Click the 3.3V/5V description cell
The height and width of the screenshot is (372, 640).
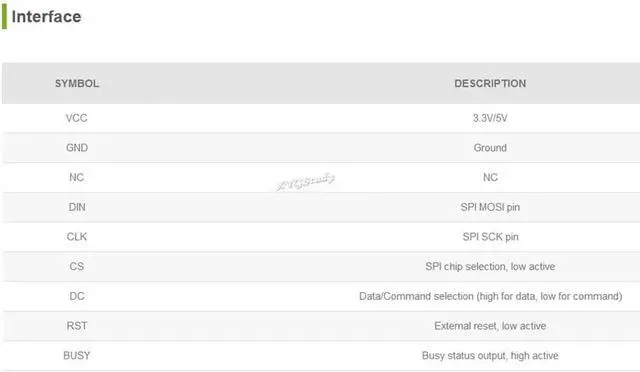[x=490, y=118]
